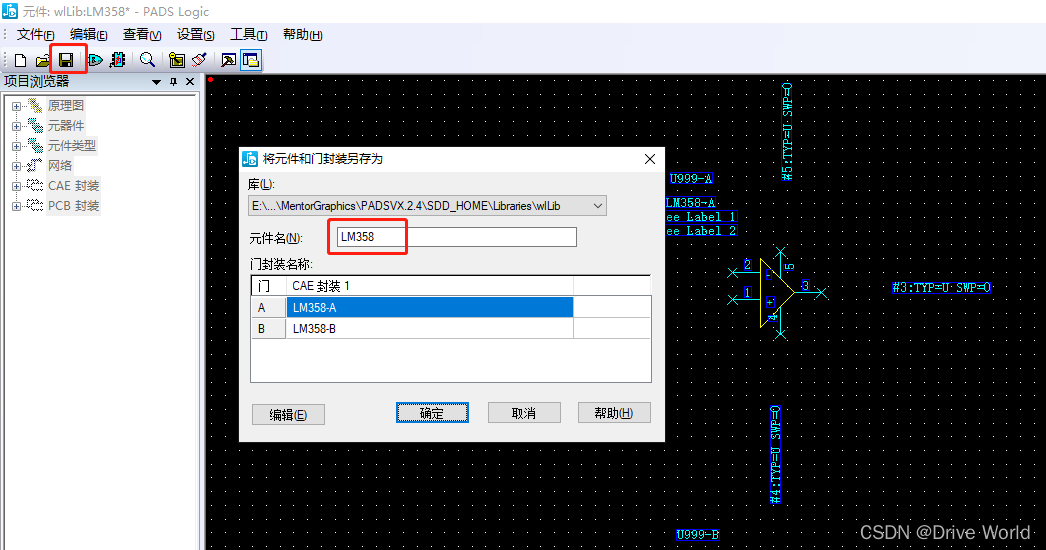Save the part with the floppy icon
The height and width of the screenshot is (550, 1046).
[66, 60]
